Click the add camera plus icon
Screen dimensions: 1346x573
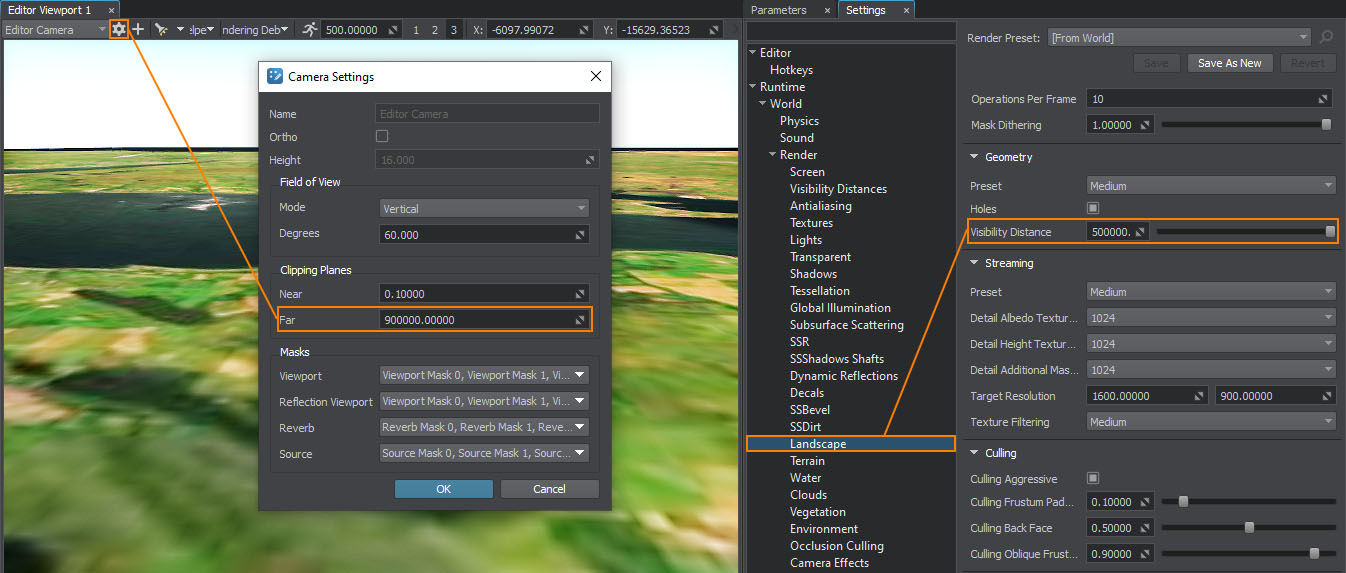coord(139,30)
